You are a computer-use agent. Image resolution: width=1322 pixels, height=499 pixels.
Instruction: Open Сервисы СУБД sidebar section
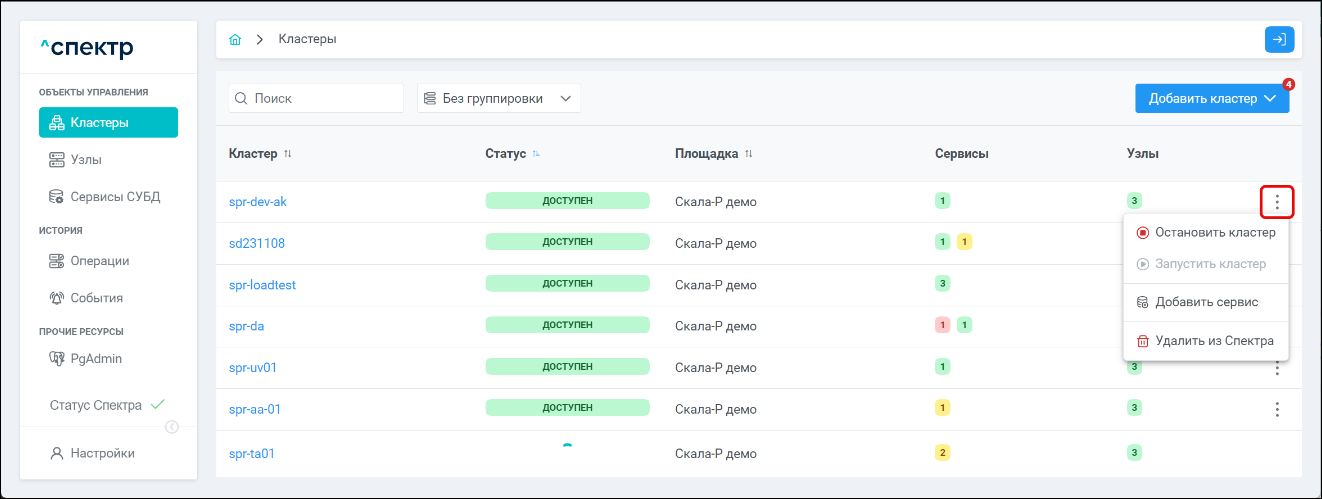pyautogui.click(x=114, y=197)
